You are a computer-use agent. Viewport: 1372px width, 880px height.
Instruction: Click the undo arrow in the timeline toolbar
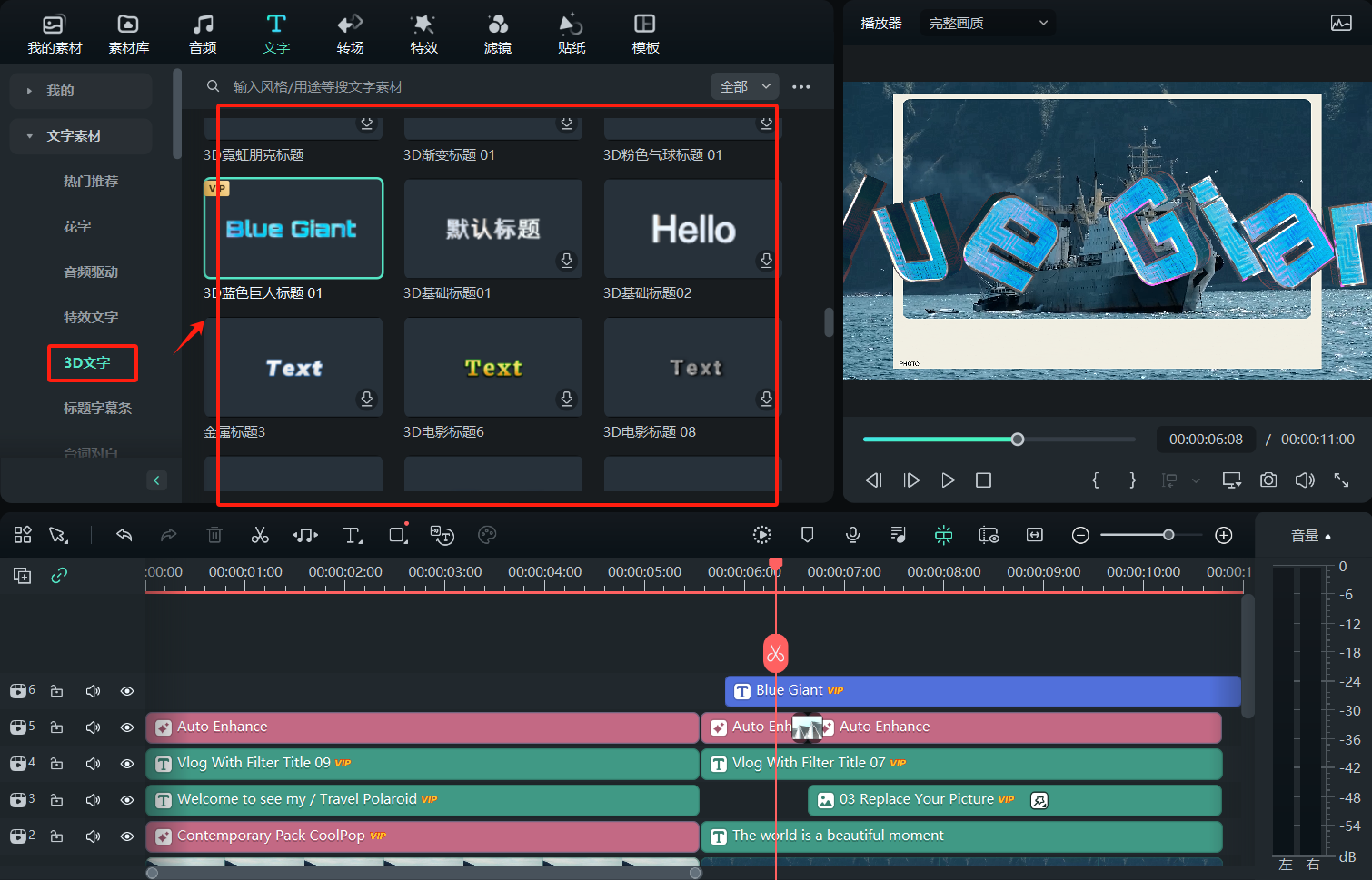[x=124, y=535]
